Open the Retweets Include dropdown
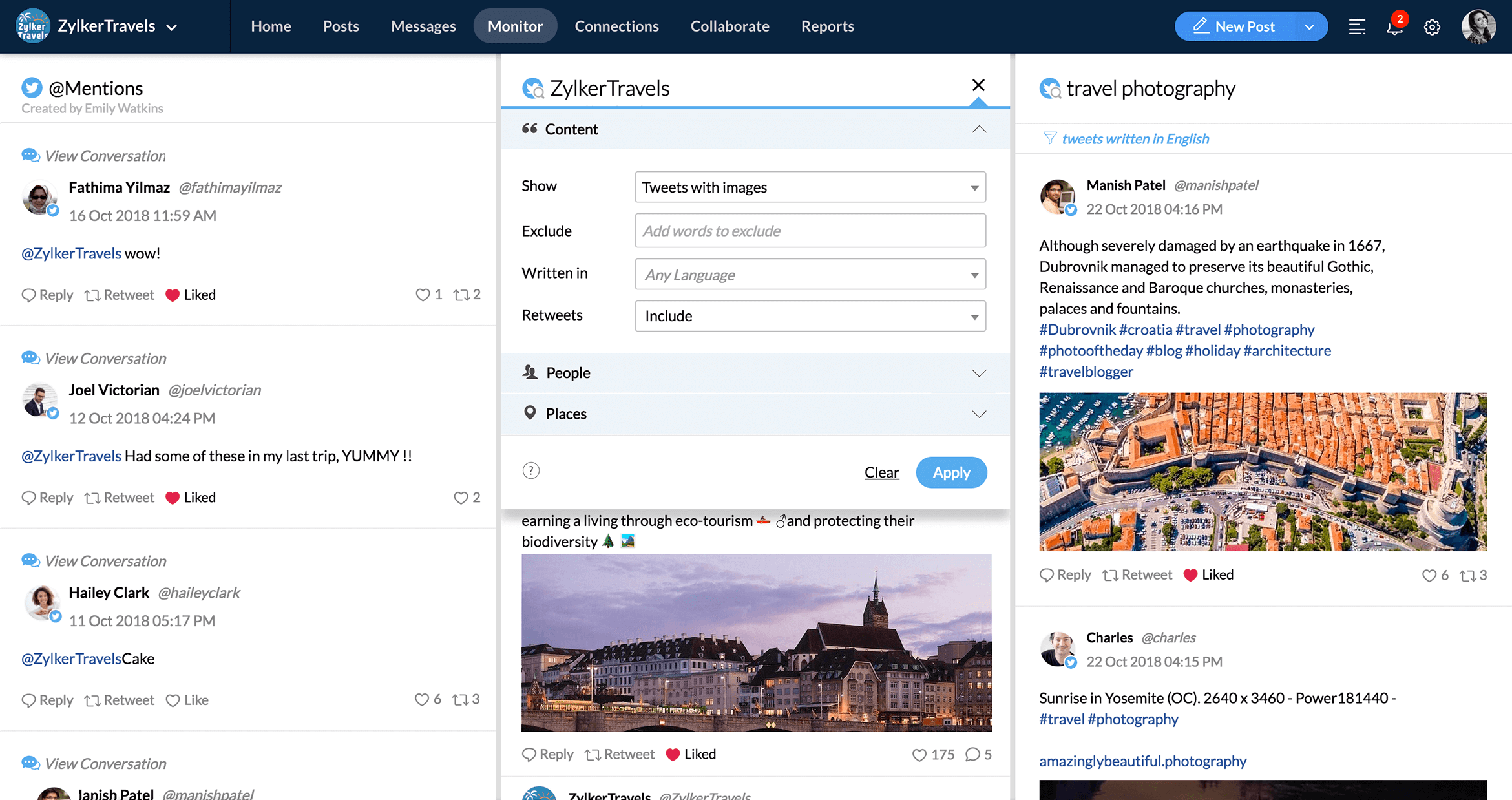Viewport: 1512px width, 800px height. tap(810, 316)
